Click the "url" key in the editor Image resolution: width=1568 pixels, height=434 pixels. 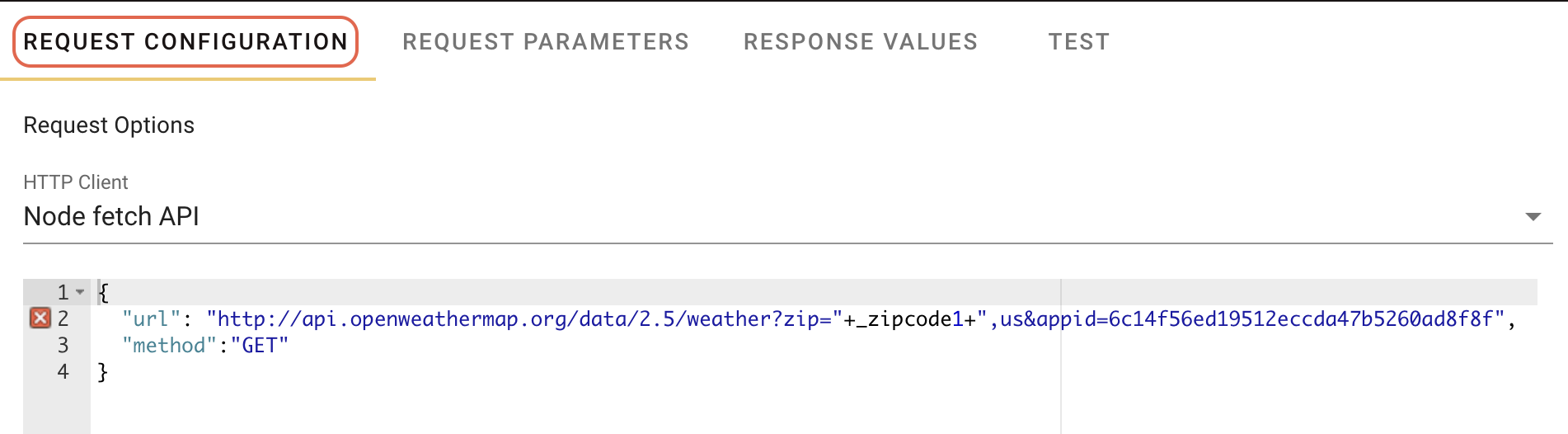(151, 318)
